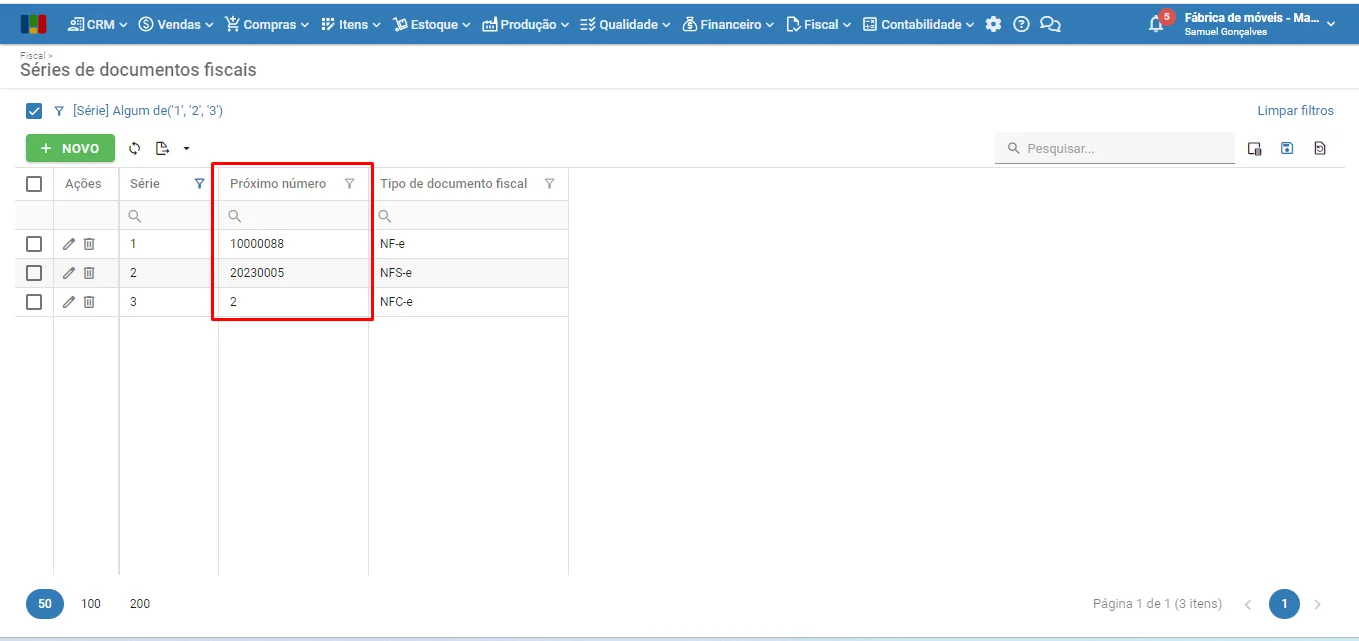Viewport: 1359px width, 641px height.
Task: Click the Tipo de documento fiscal filter field
Action: point(469,216)
